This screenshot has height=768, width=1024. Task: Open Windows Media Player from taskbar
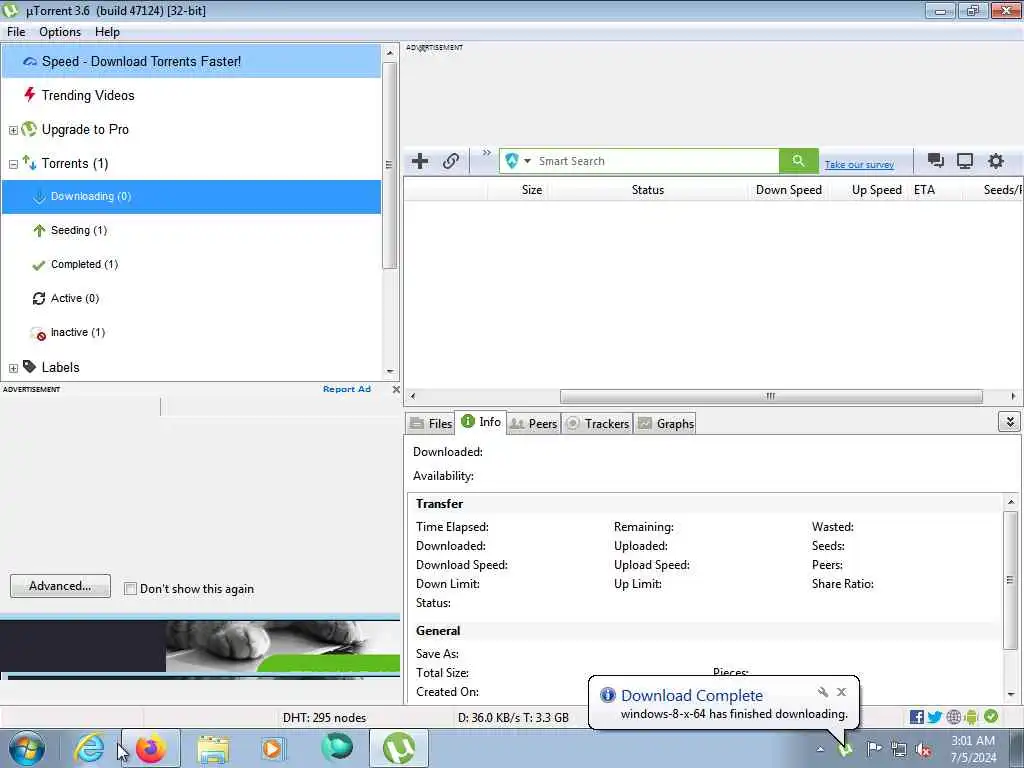pos(273,748)
